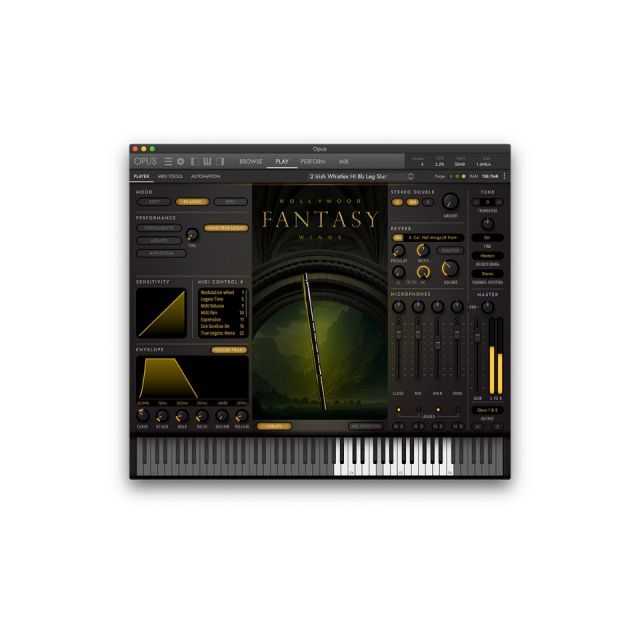Click the Performance Time knob
640x640 pixels.
click(192, 234)
